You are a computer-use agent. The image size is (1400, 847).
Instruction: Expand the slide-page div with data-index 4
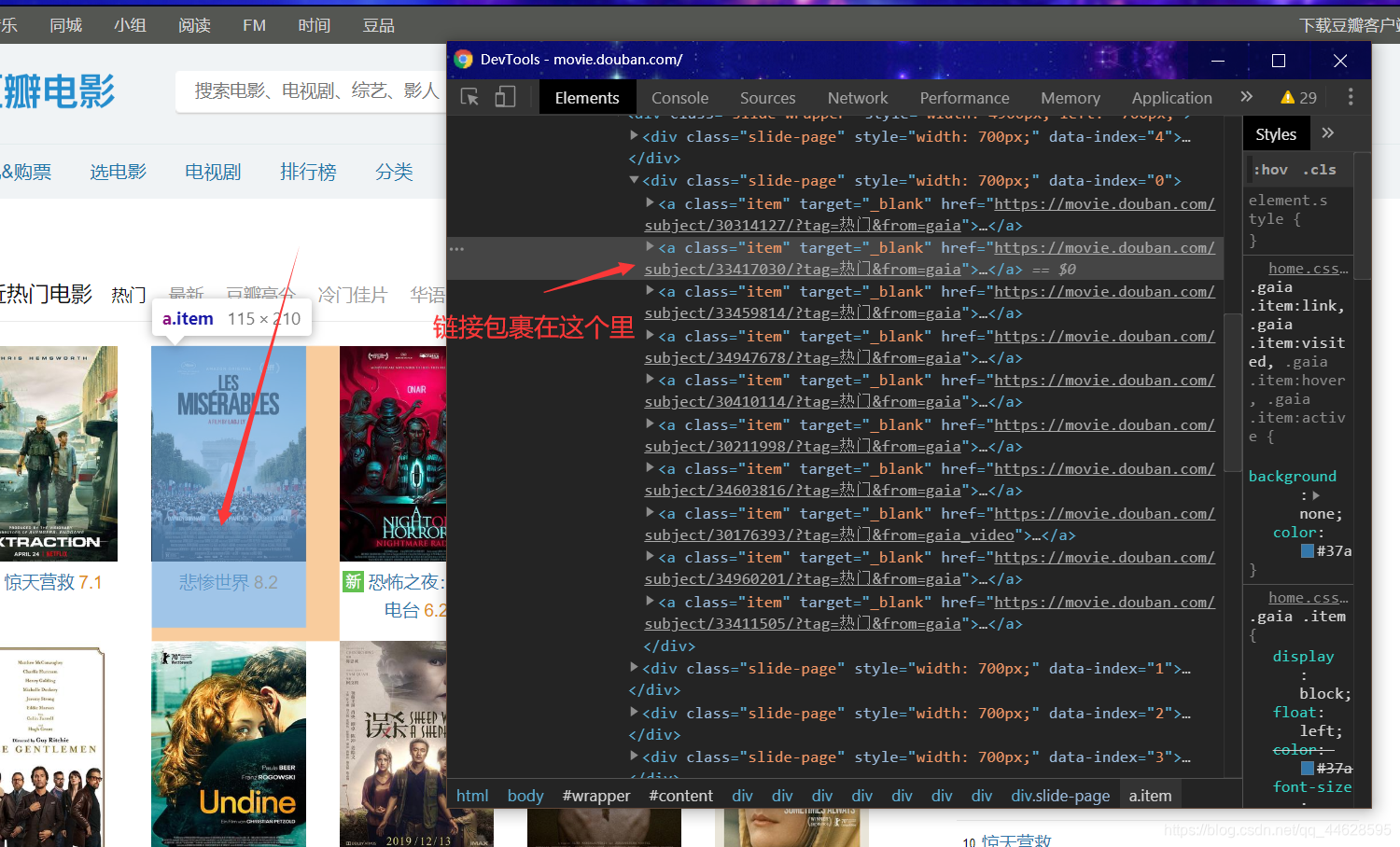(635, 136)
